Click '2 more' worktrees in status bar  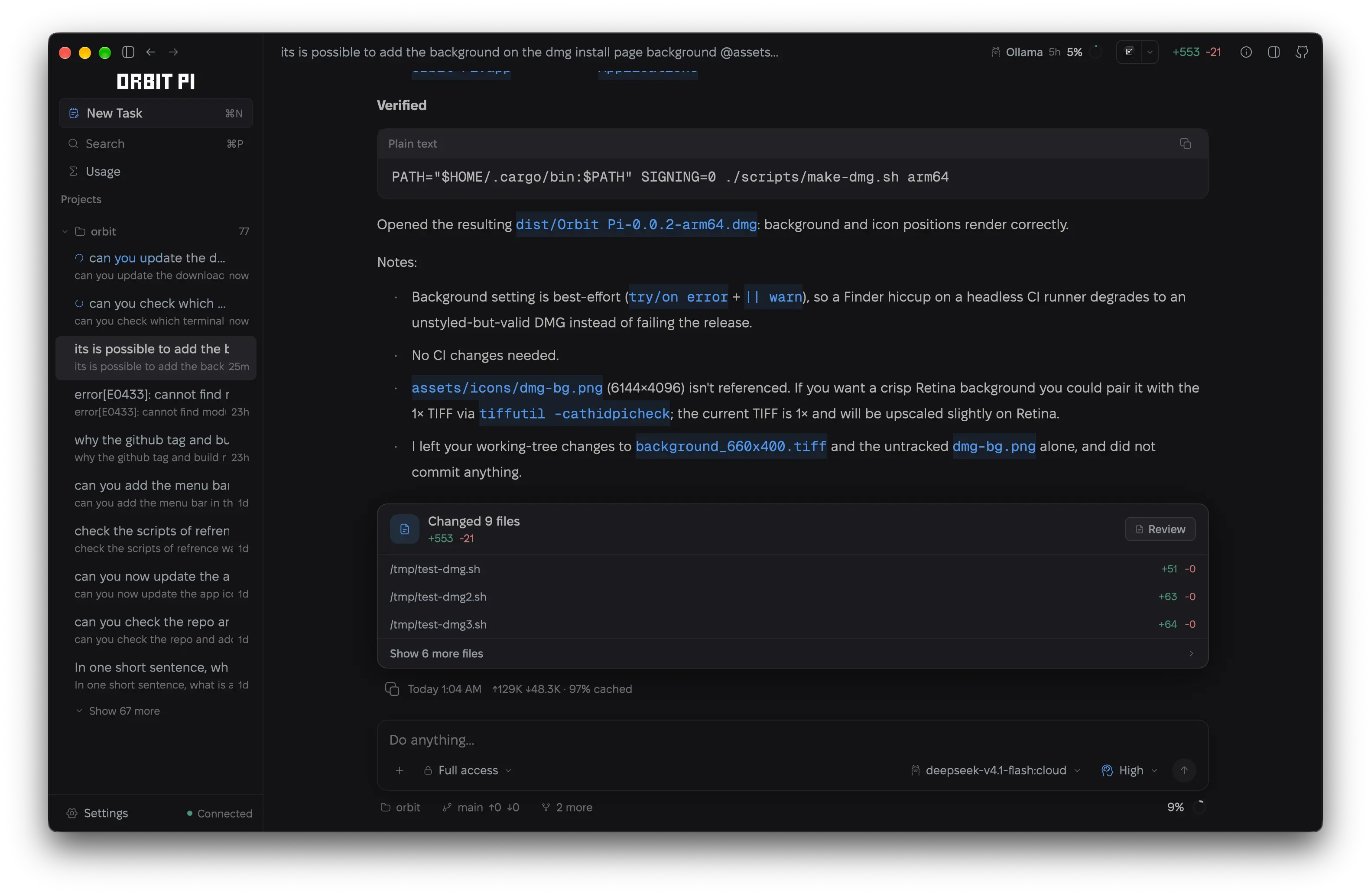567,807
